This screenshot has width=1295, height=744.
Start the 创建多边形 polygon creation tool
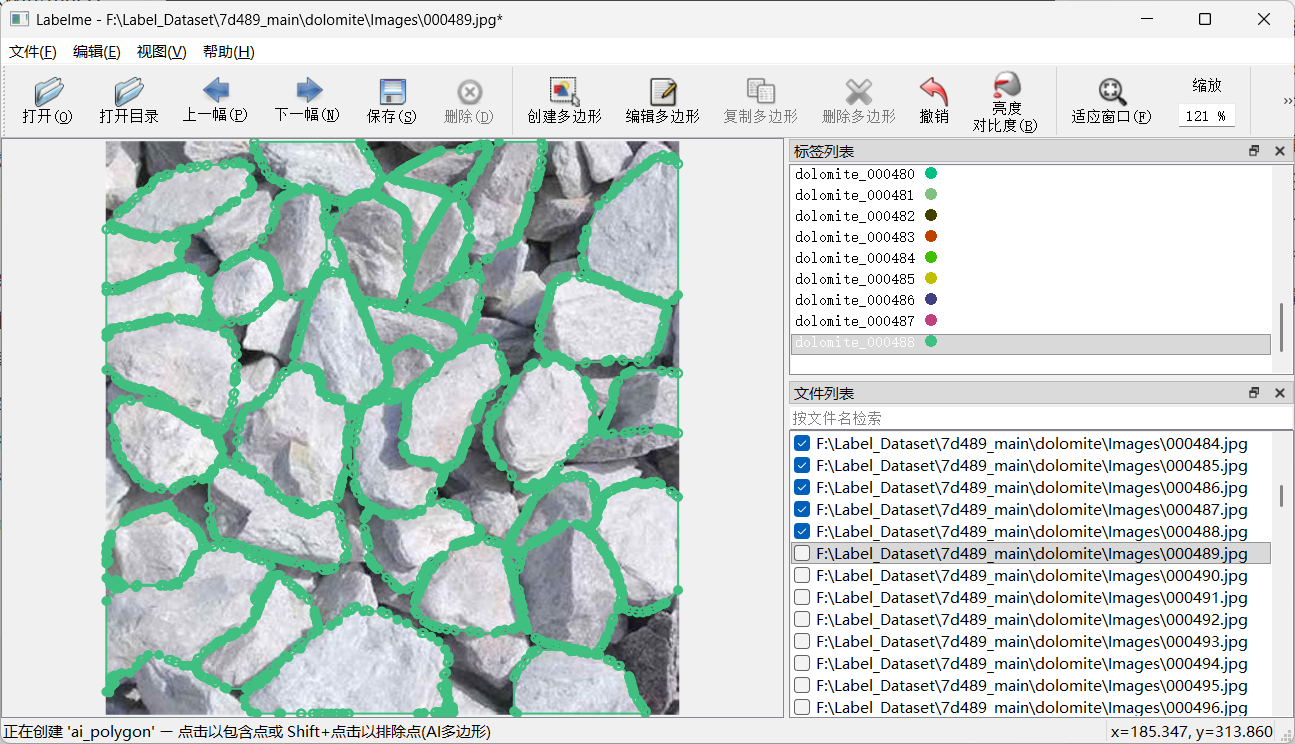tap(563, 100)
